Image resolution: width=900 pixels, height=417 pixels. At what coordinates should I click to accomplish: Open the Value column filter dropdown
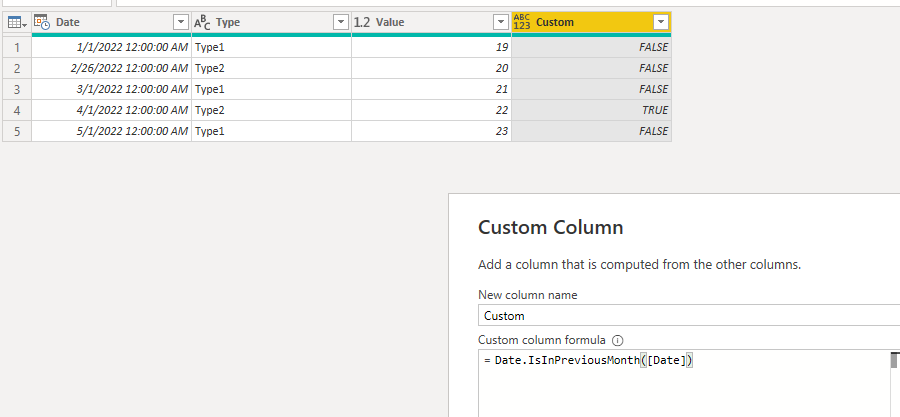(500, 22)
